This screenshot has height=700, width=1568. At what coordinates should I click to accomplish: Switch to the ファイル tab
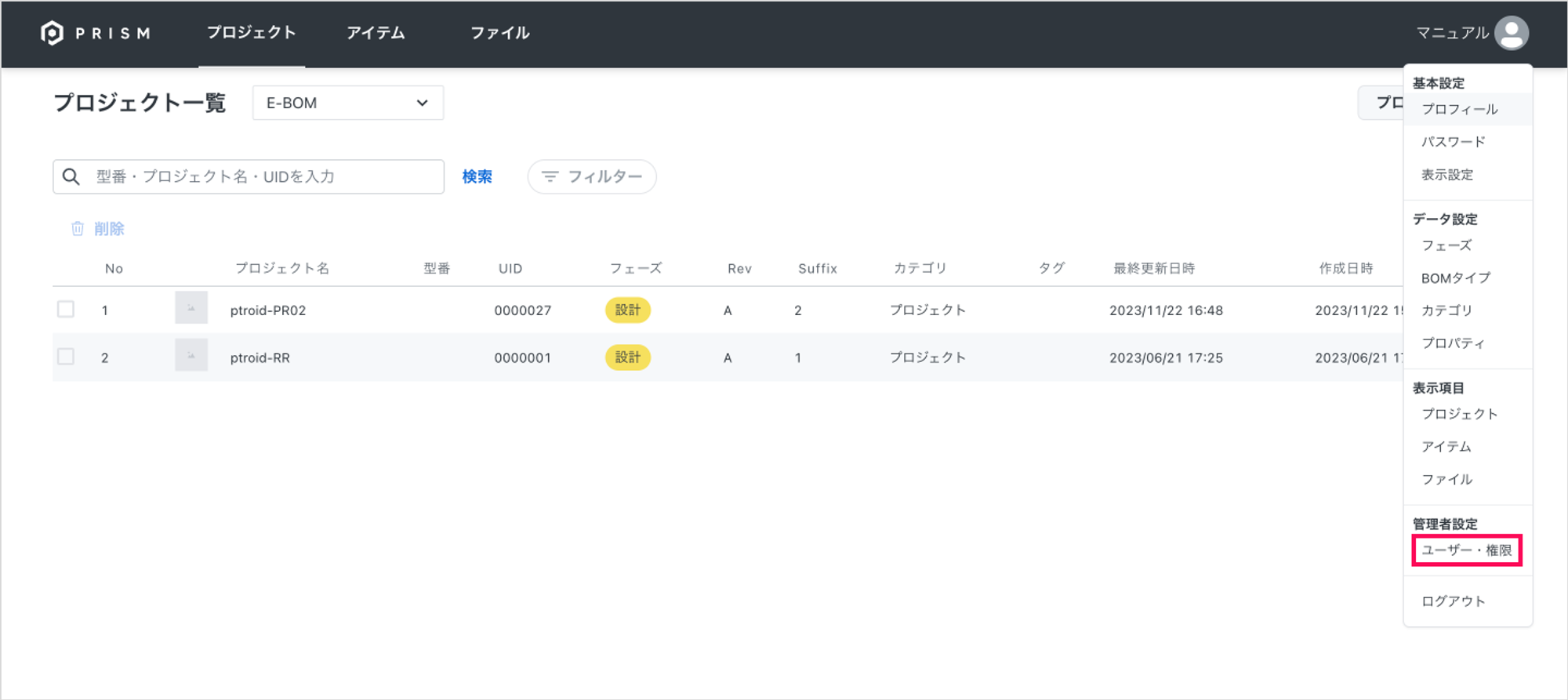(x=499, y=33)
